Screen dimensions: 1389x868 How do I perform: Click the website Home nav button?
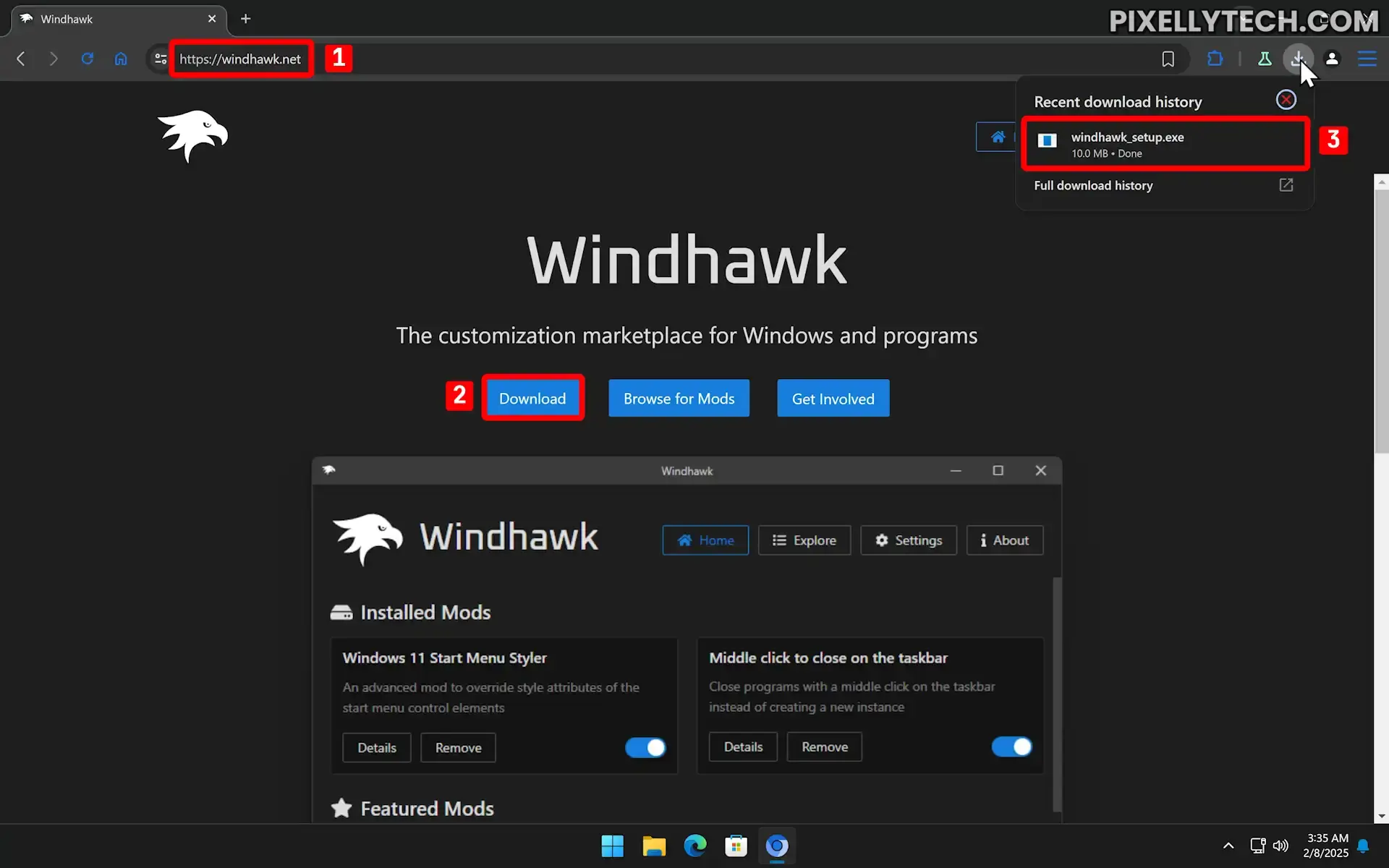point(997,137)
